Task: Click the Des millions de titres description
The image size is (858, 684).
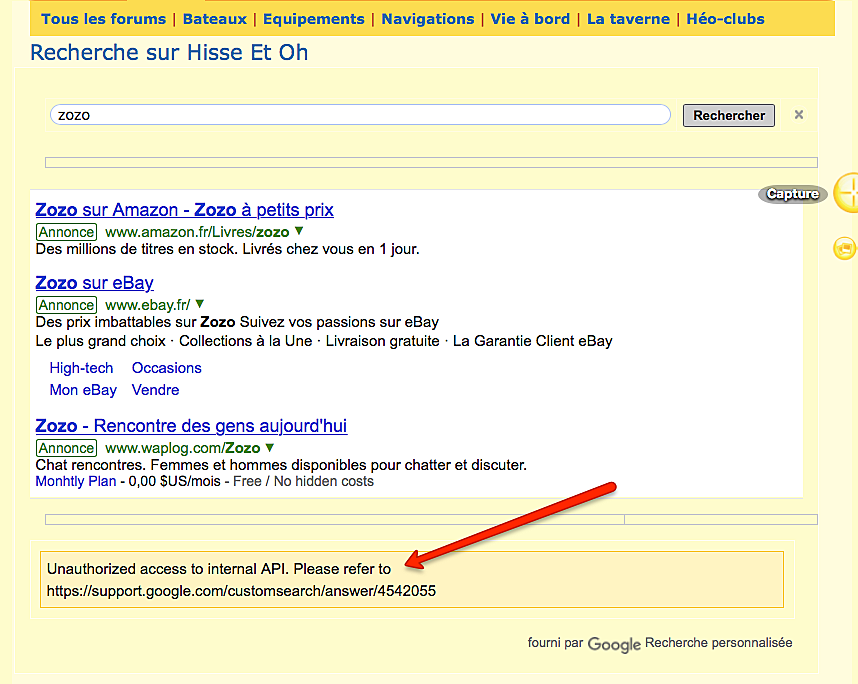Action: 227,250
